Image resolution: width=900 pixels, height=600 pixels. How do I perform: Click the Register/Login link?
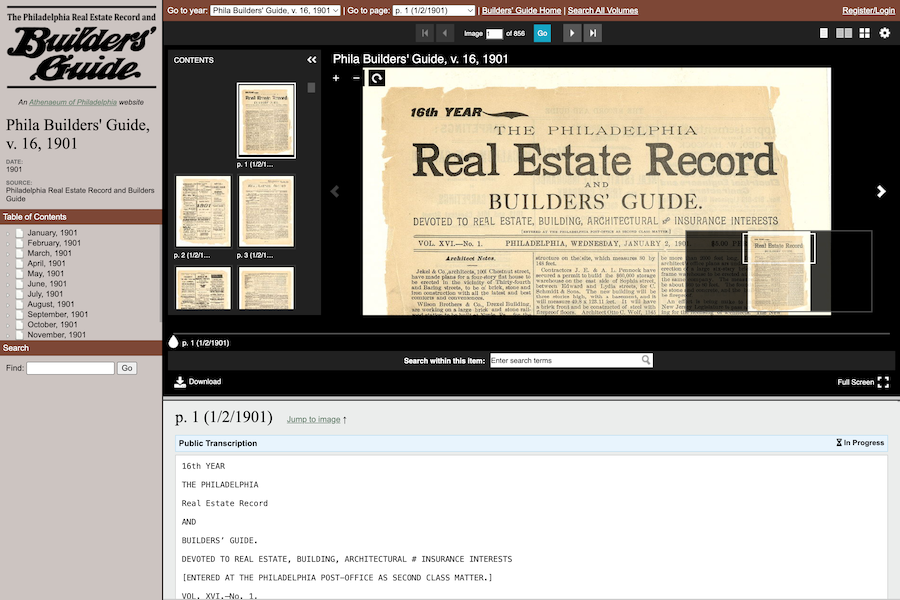click(868, 10)
